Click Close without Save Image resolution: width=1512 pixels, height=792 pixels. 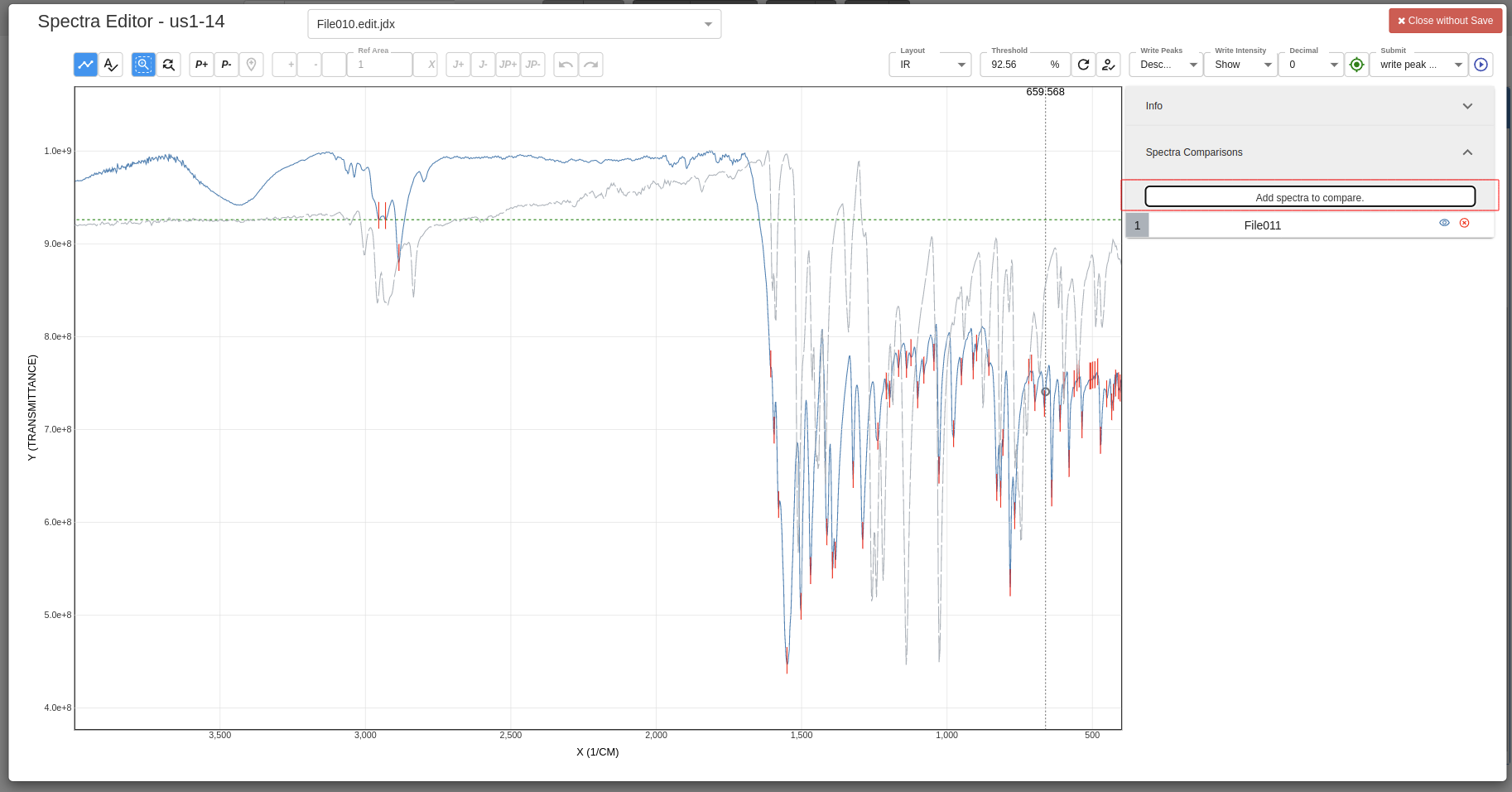click(1445, 20)
